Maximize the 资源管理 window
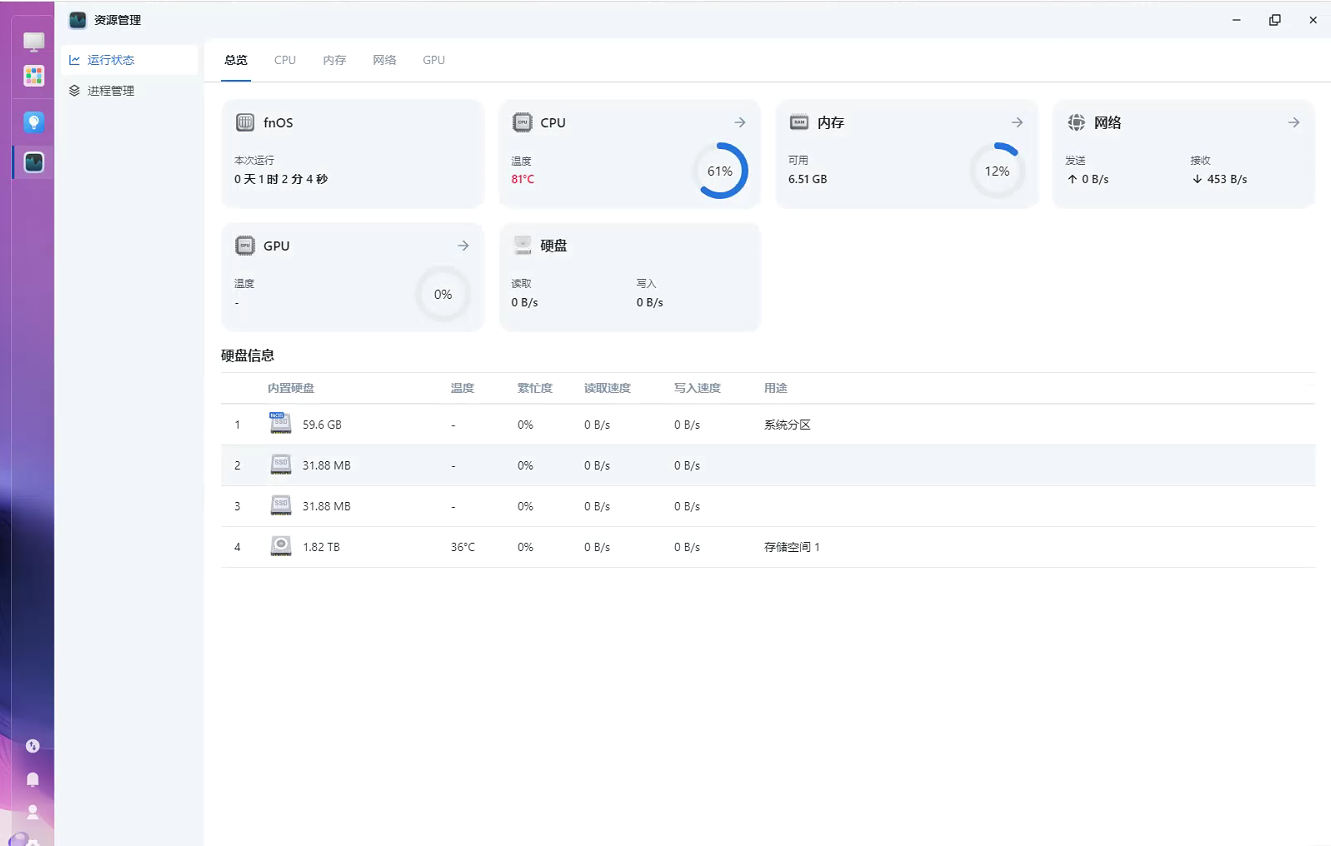 1275,20
